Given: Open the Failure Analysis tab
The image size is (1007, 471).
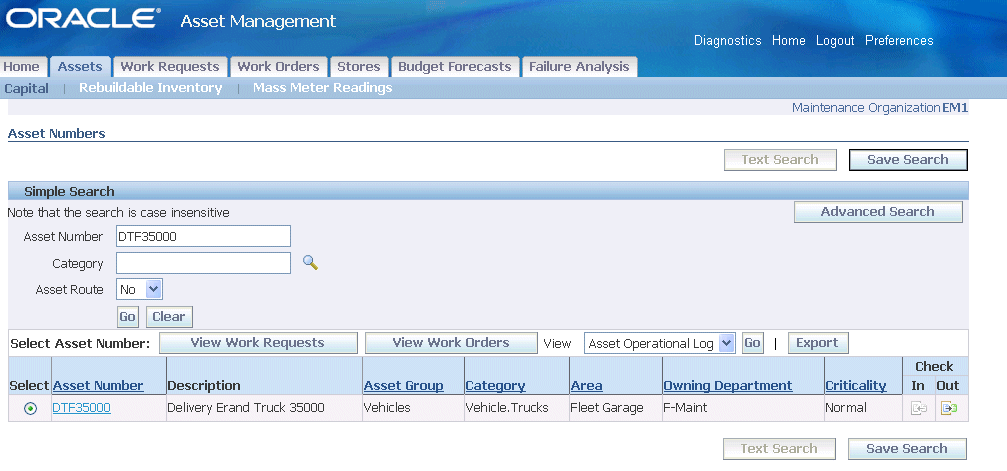Looking at the screenshot, I should pos(579,67).
